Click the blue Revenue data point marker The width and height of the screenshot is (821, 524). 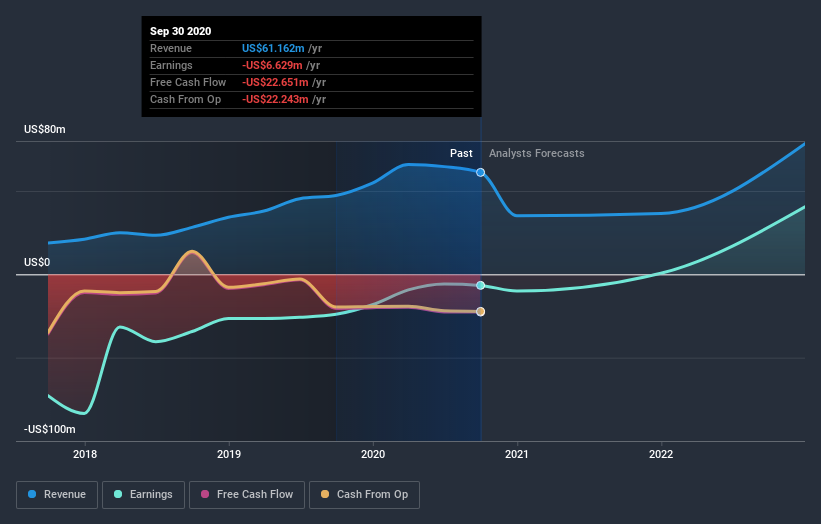pos(480,172)
